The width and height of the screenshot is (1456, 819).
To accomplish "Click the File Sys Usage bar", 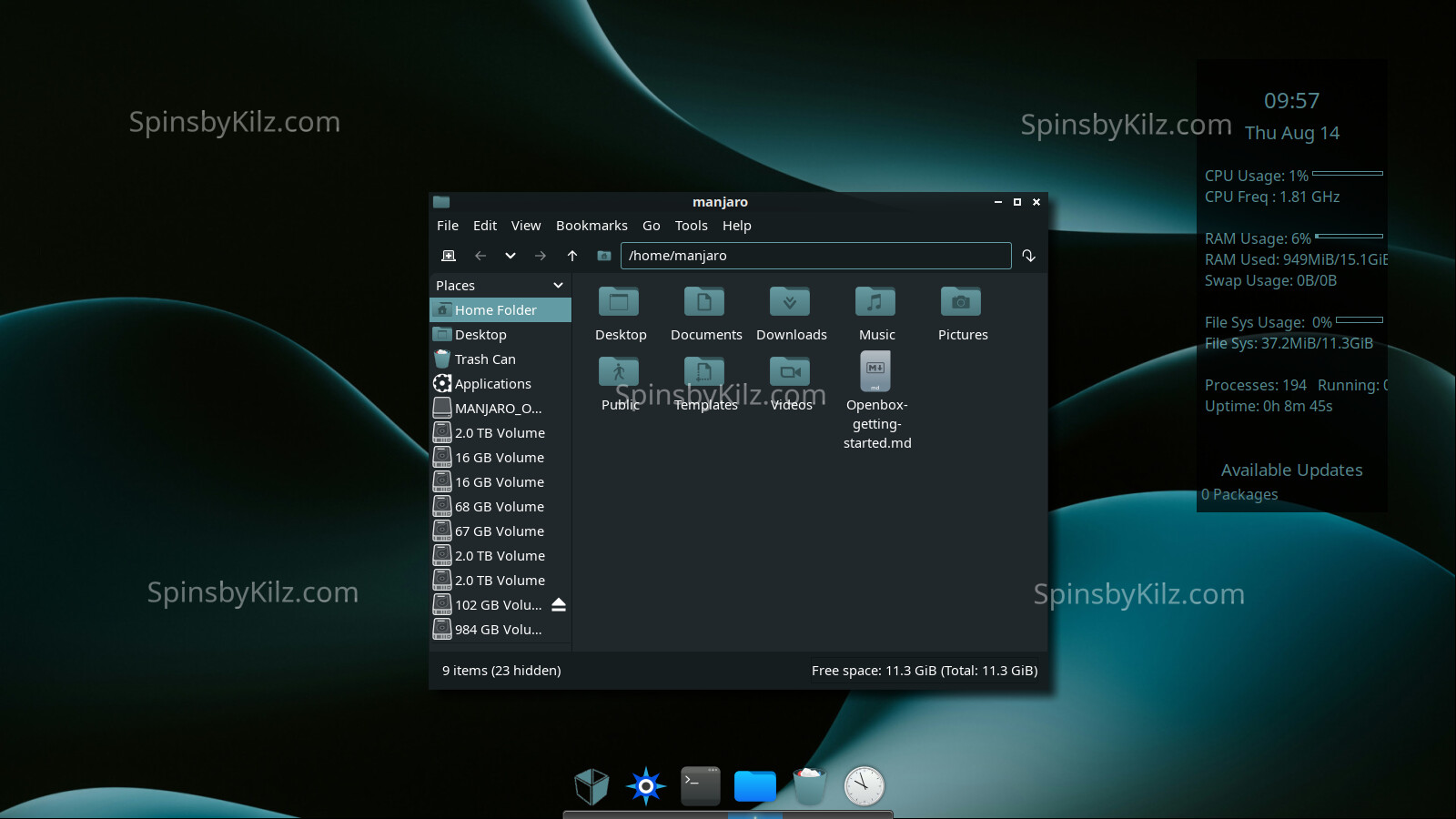I will pyautogui.click(x=1360, y=319).
